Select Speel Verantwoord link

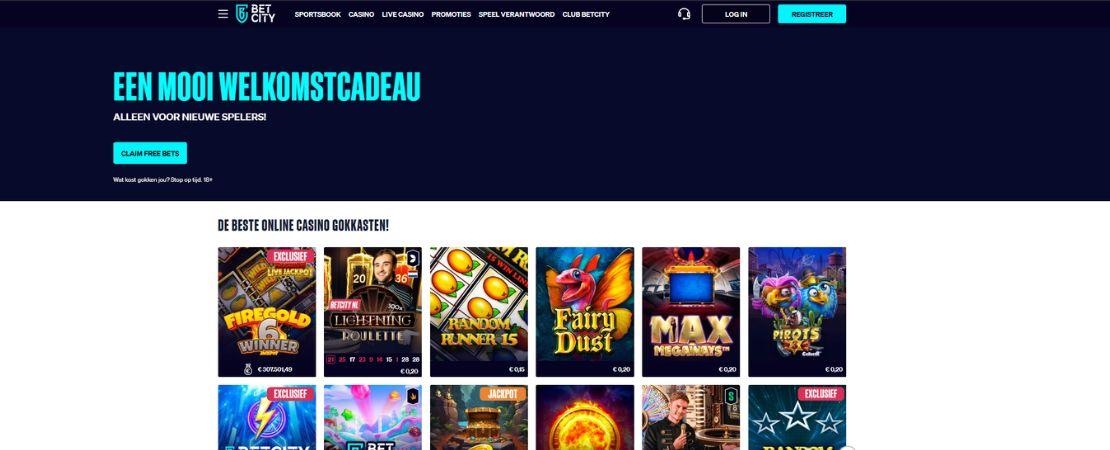tap(517, 14)
